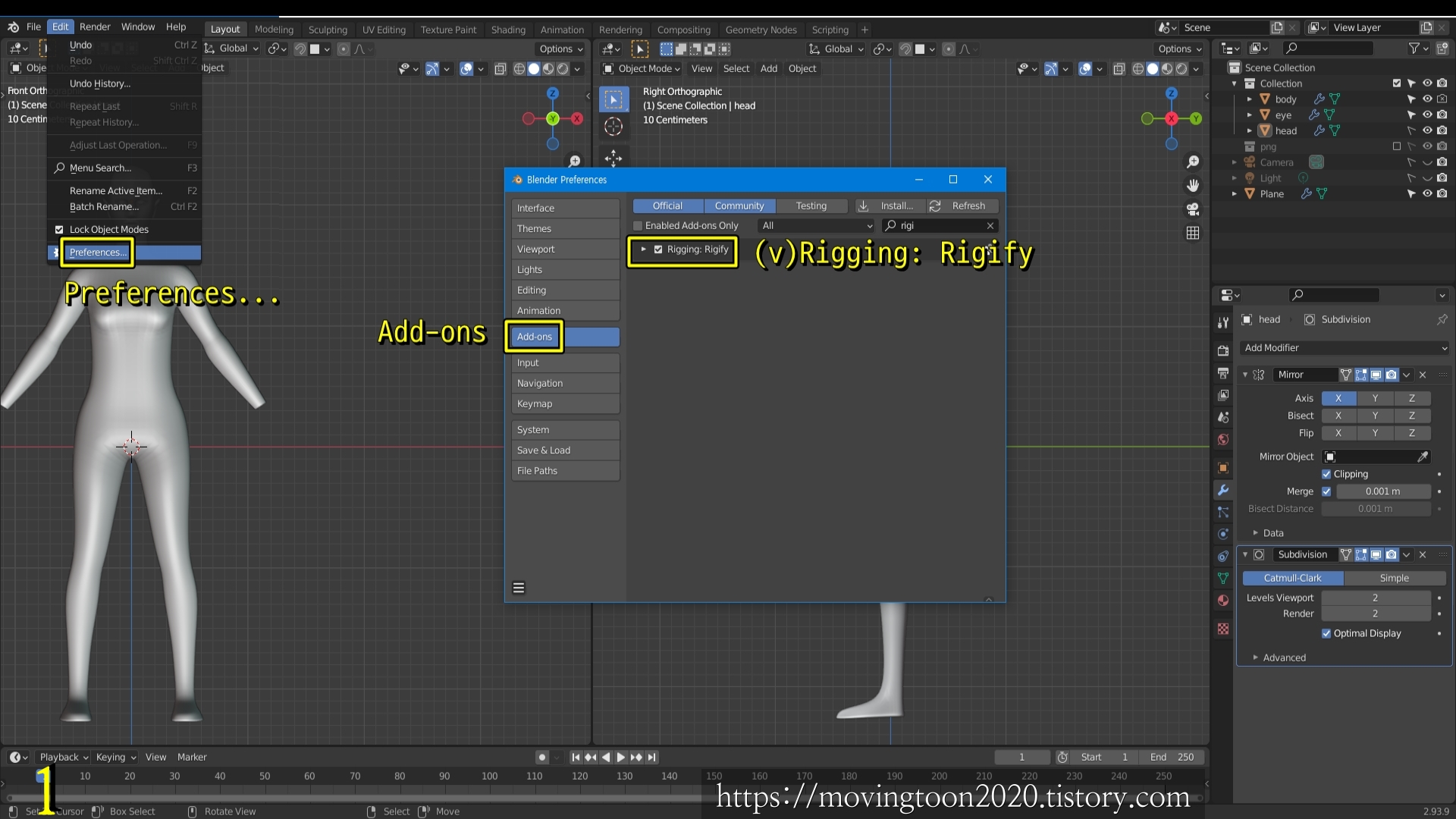Screen dimensions: 1456x819
Task: Refresh the add-ons list
Action: (962, 206)
